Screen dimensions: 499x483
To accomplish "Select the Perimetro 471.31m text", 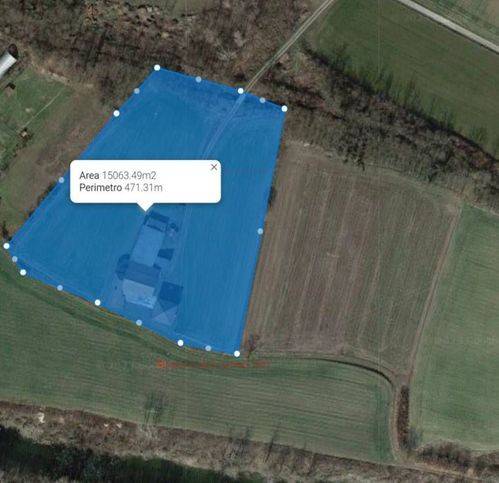I will pos(121,188).
